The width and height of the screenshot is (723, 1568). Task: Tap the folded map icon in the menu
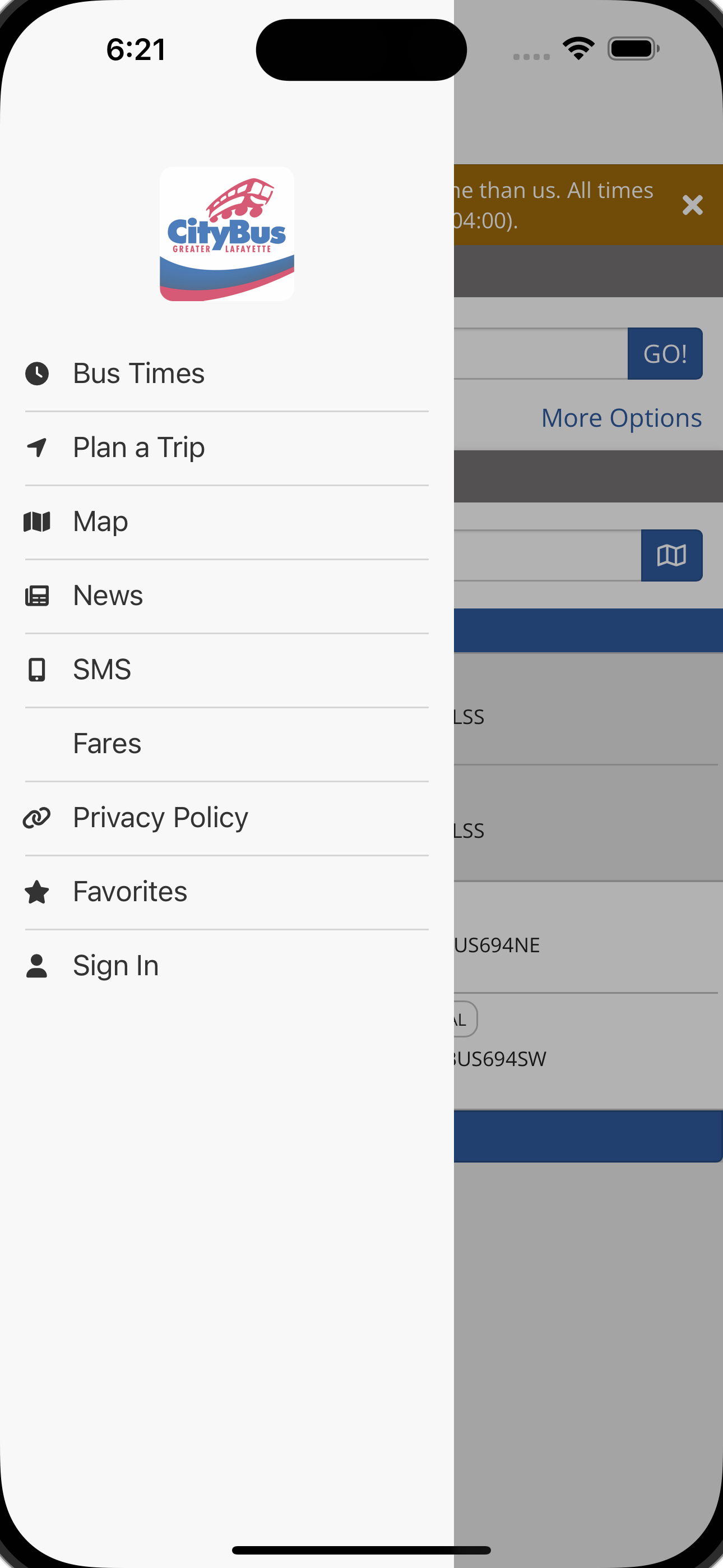37,522
